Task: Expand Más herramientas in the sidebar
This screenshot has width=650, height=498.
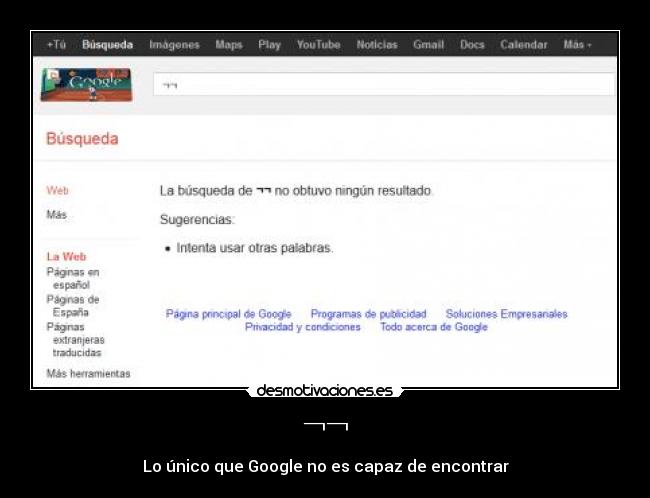Action: (88, 374)
